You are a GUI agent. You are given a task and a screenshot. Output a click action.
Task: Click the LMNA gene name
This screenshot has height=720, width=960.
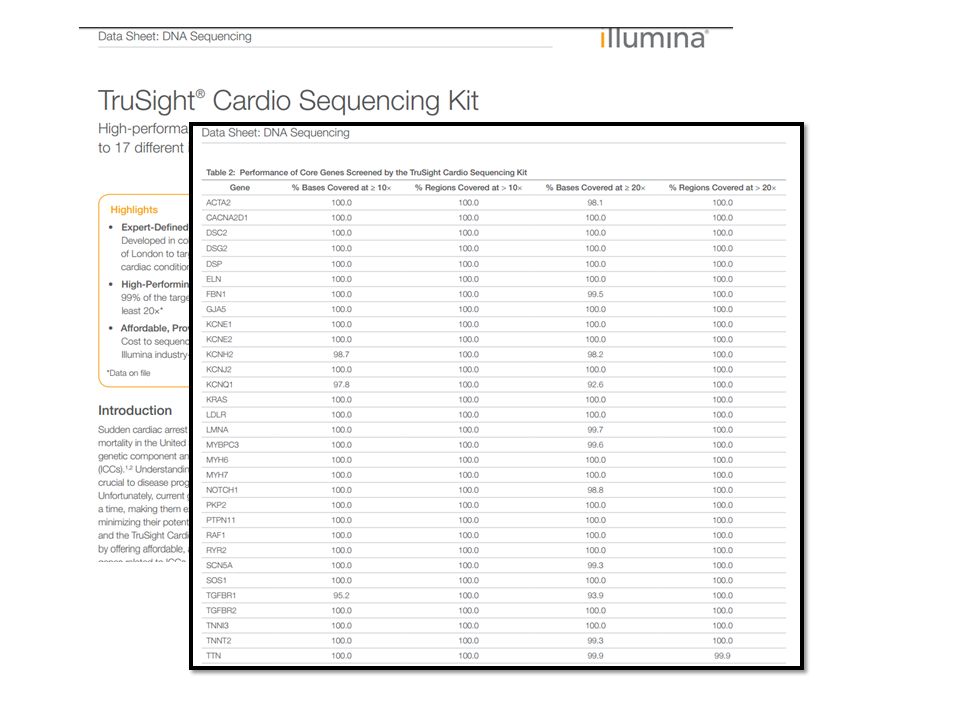point(217,430)
